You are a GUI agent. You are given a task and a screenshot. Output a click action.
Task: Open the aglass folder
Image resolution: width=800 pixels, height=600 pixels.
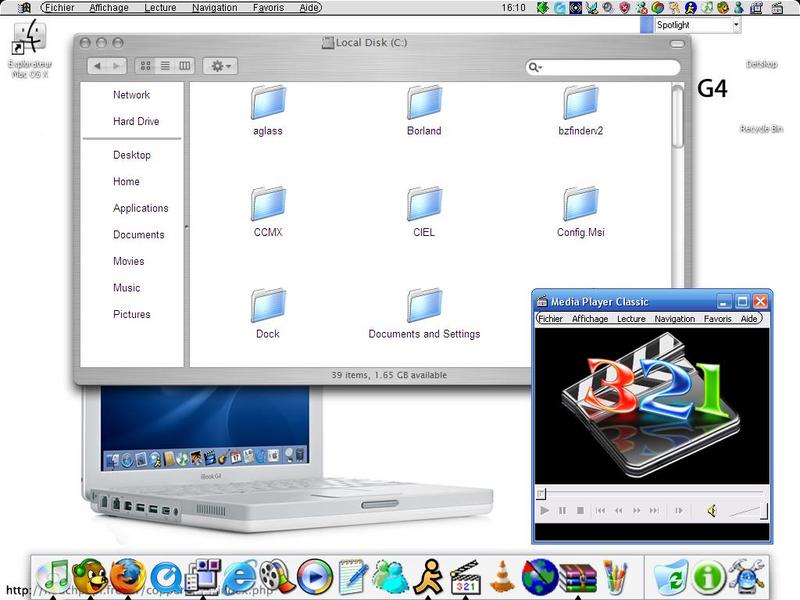point(268,111)
